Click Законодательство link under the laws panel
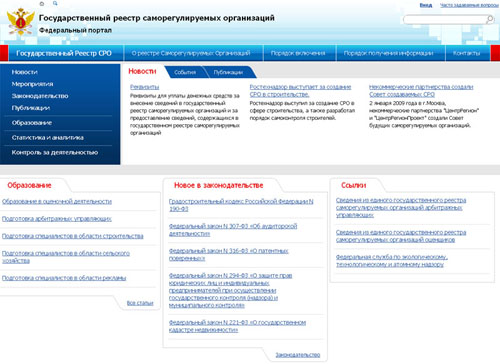500x364 pixels. point(298,355)
